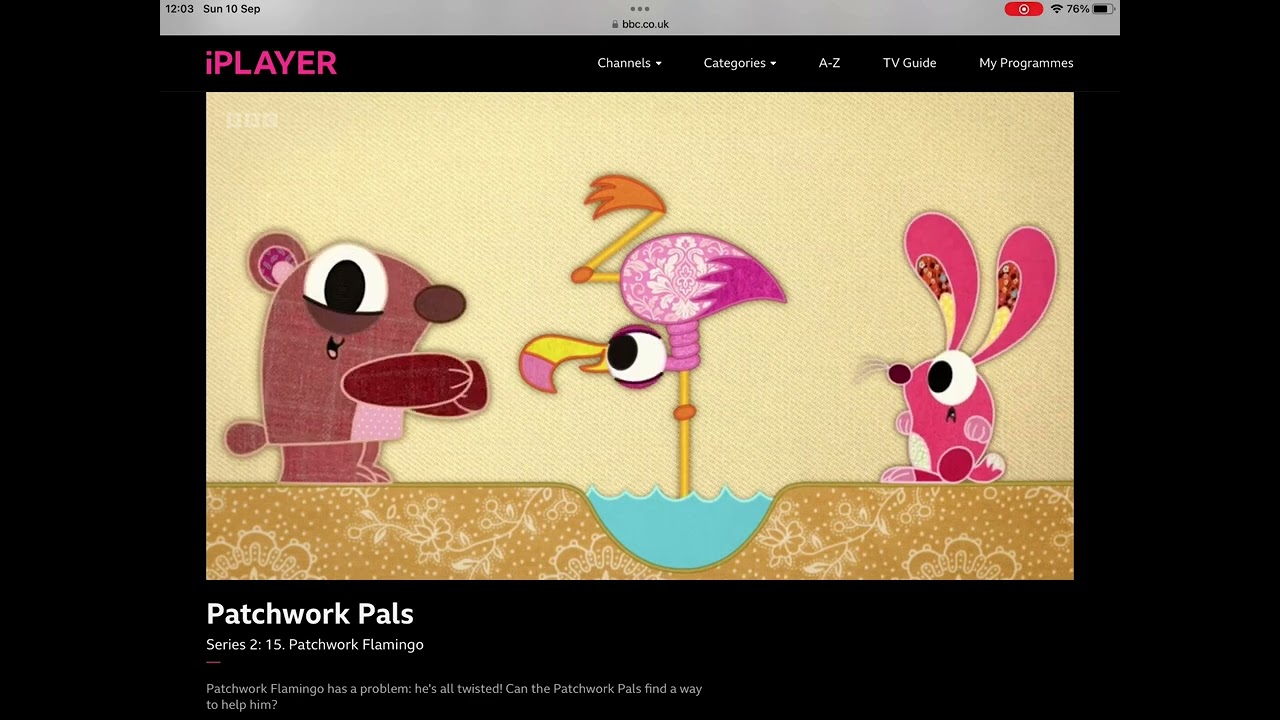The height and width of the screenshot is (720, 1280).
Task: Select 'Series 2: 15. Patchwork Flamingo' subtitle
Action: click(x=315, y=645)
